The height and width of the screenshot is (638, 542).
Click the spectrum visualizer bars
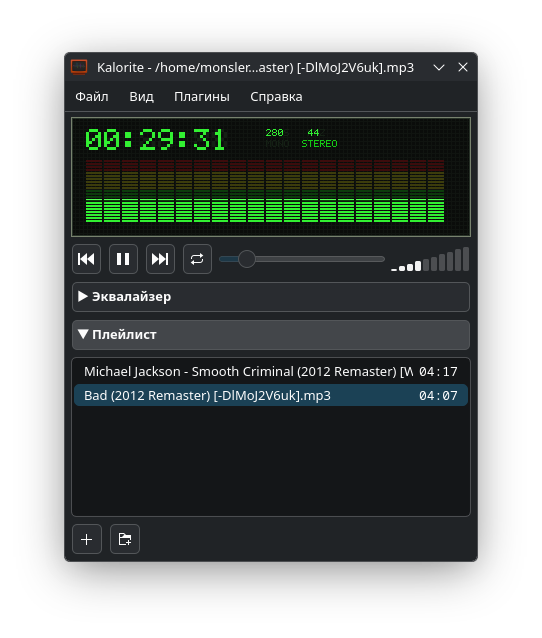(265, 191)
